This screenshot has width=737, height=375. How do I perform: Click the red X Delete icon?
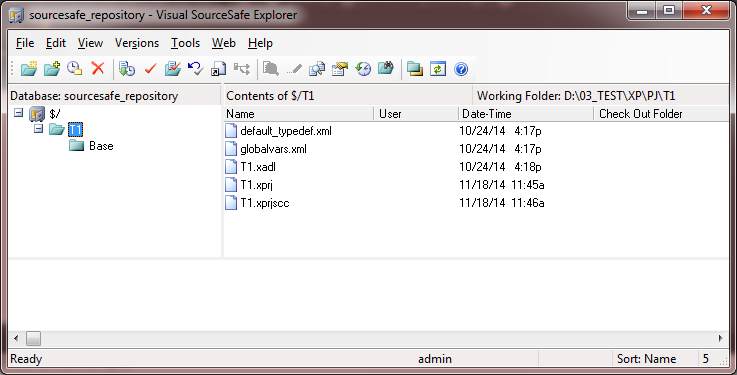[x=98, y=69]
